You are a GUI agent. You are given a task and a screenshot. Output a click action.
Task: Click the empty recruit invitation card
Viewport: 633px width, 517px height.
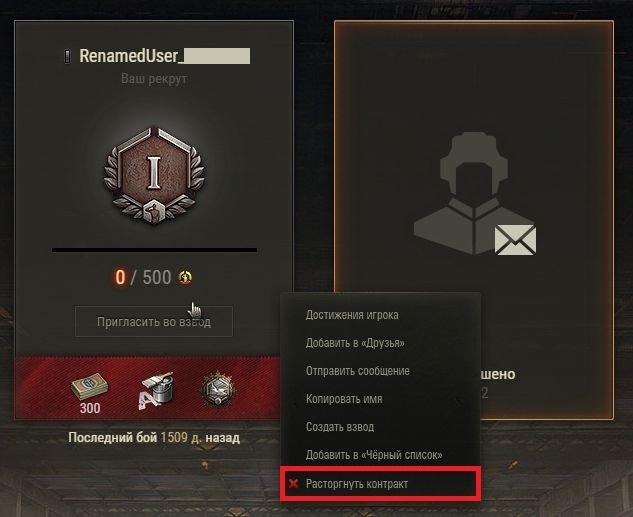tap(474, 220)
